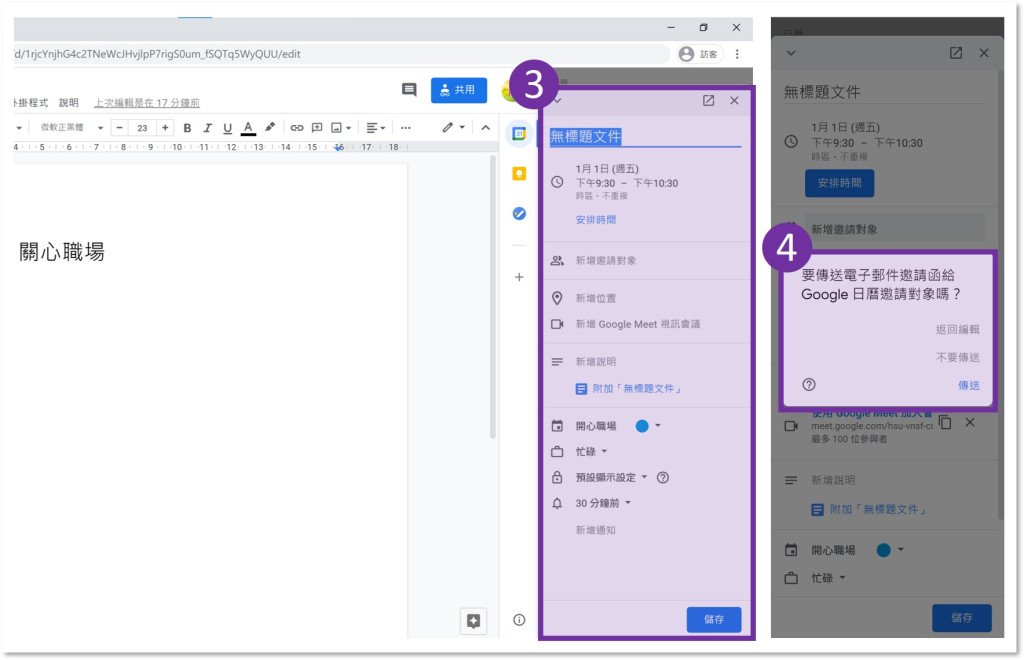Click the plus icon to get add-ons
The height and width of the screenshot is (660, 1024).
[x=519, y=277]
